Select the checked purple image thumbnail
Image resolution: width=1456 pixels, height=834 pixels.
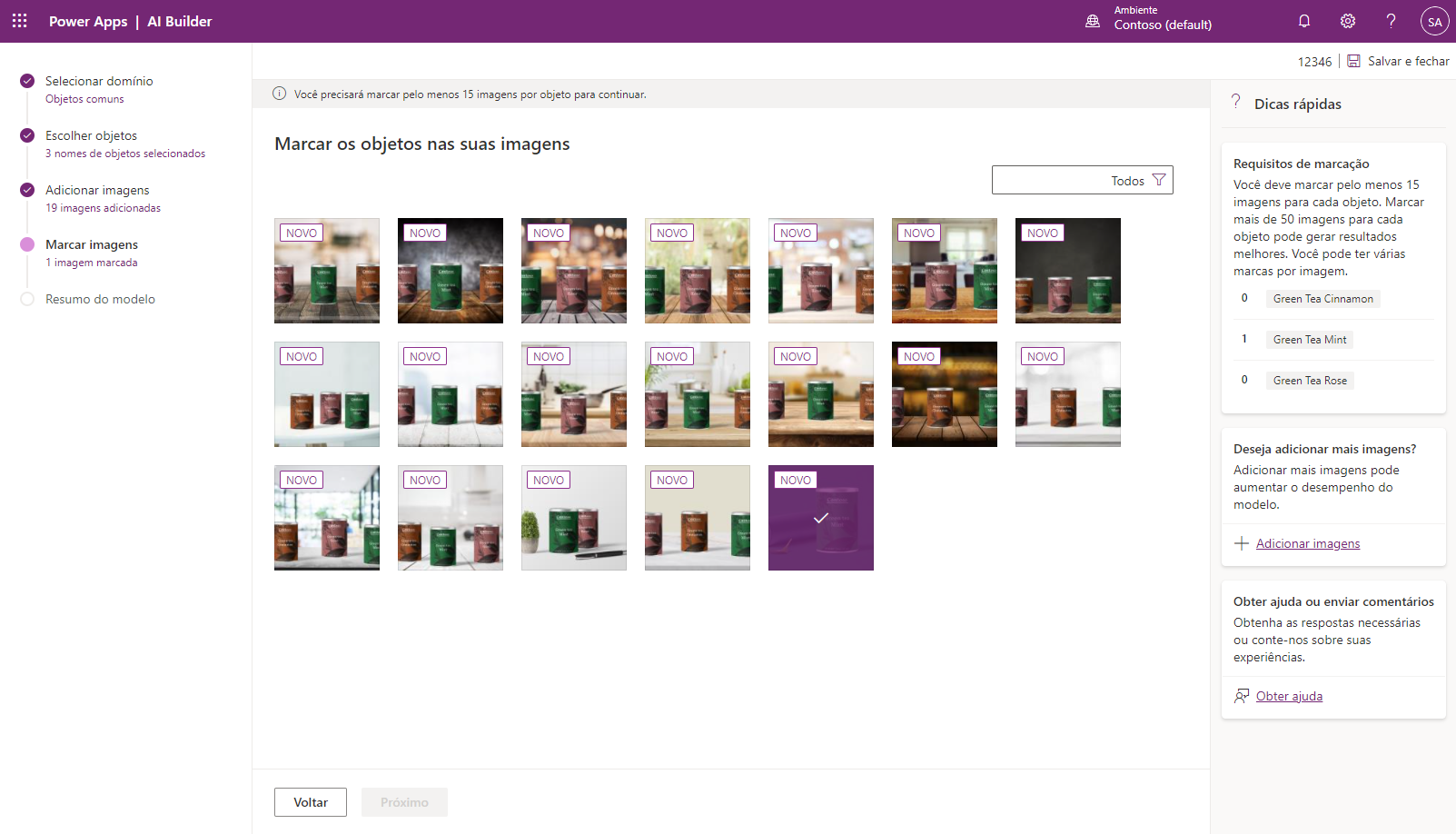821,518
